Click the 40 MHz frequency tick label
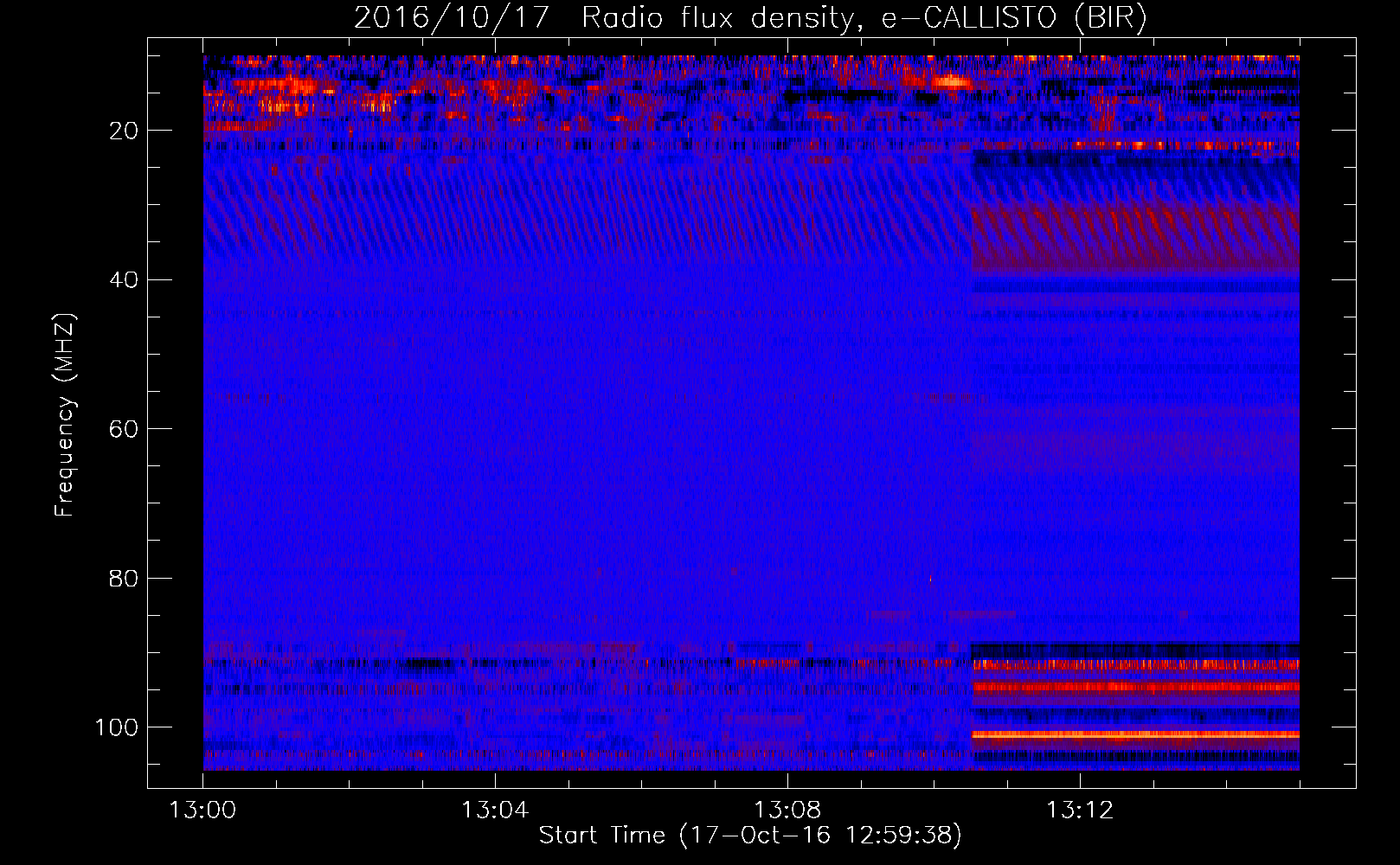This screenshot has height=865, width=1400. tap(124, 279)
